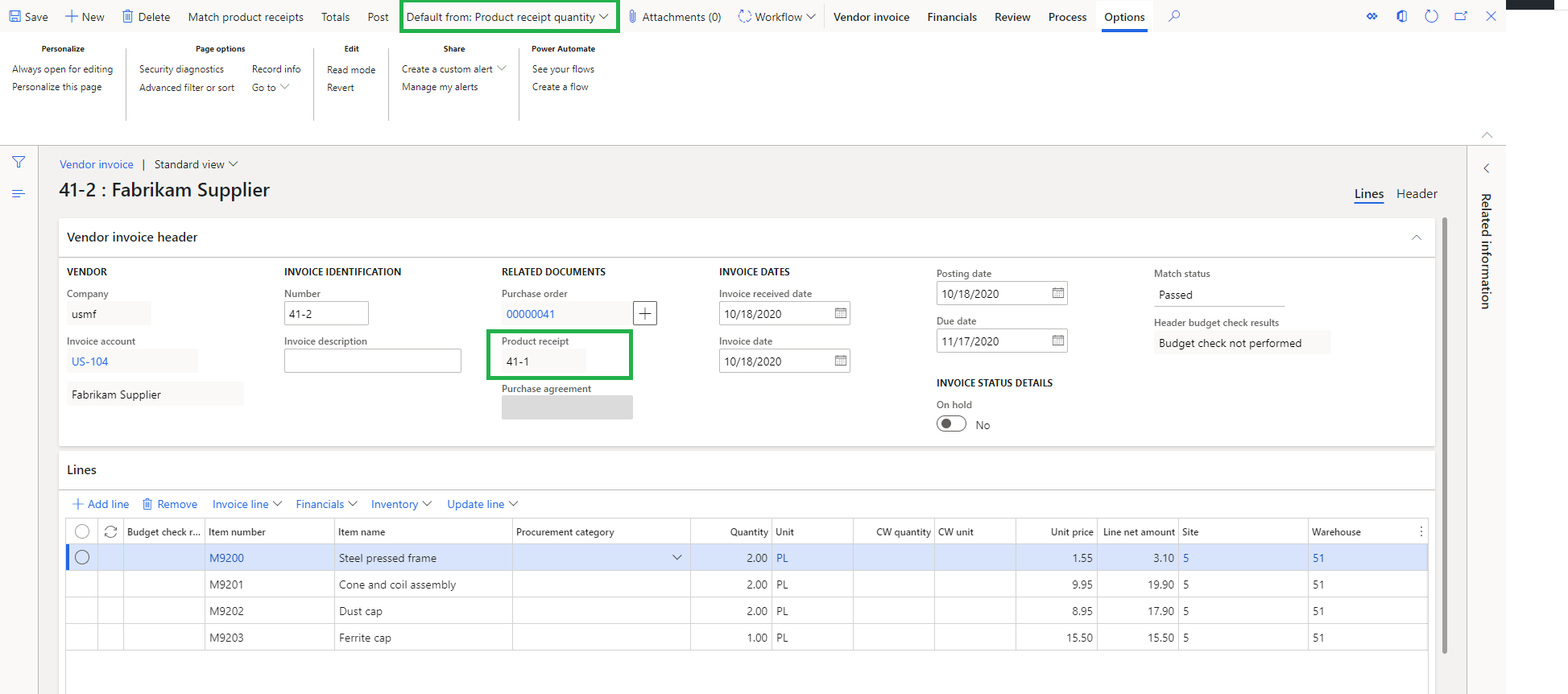Viewport: 1568px width, 694px height.
Task: Collapse the Vendor invoice header section
Action: [1416, 238]
